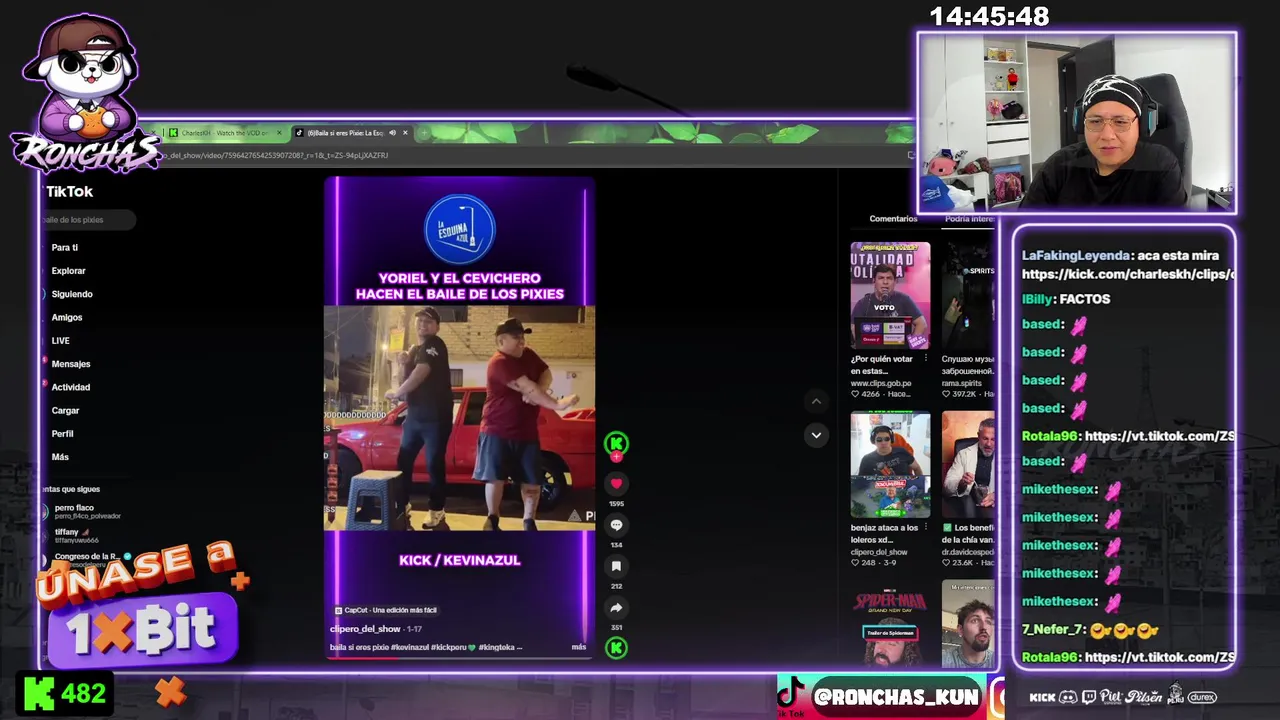
Task: Expand the video caption with más
Action: pyautogui.click(x=578, y=647)
